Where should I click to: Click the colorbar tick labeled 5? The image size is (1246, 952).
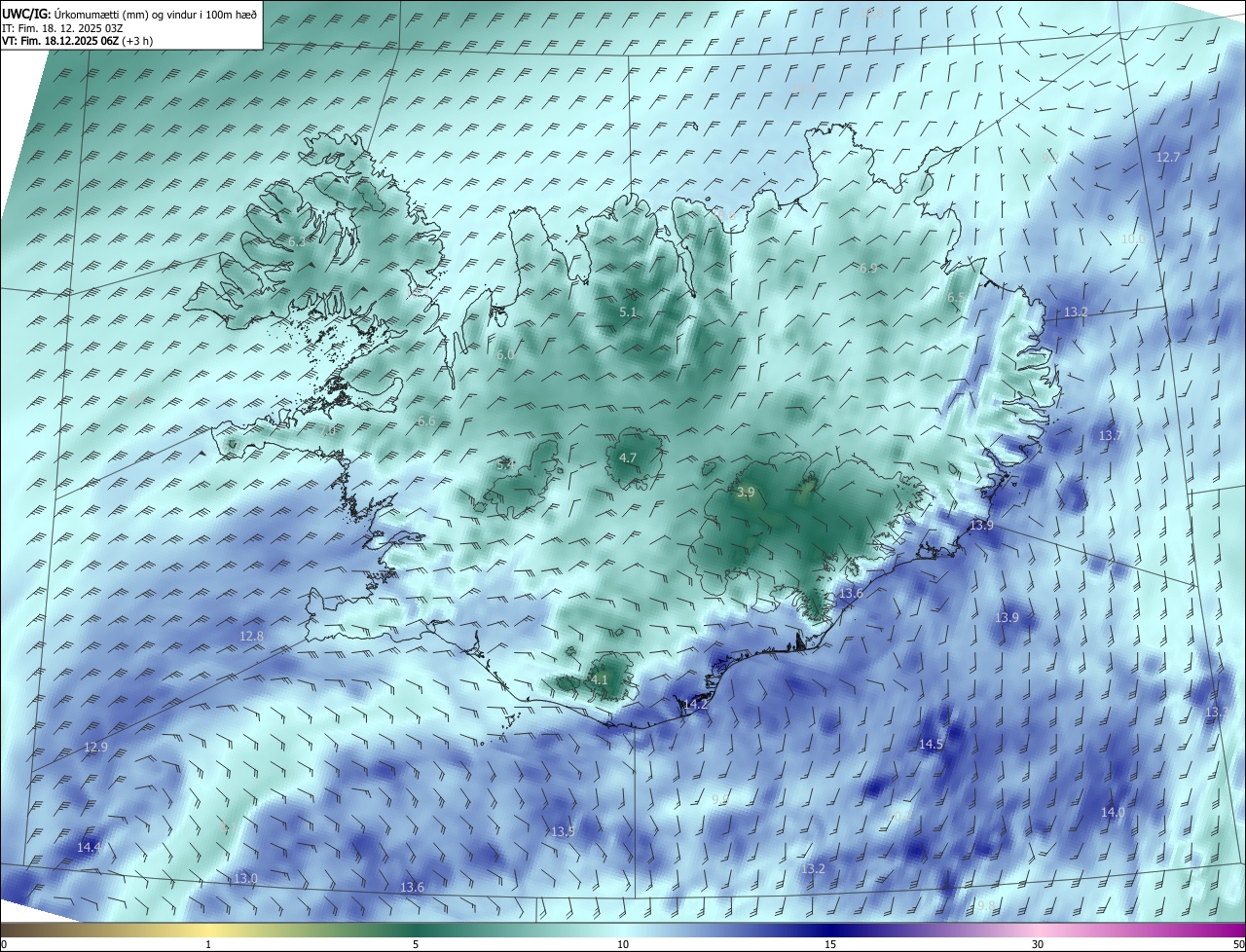click(416, 944)
